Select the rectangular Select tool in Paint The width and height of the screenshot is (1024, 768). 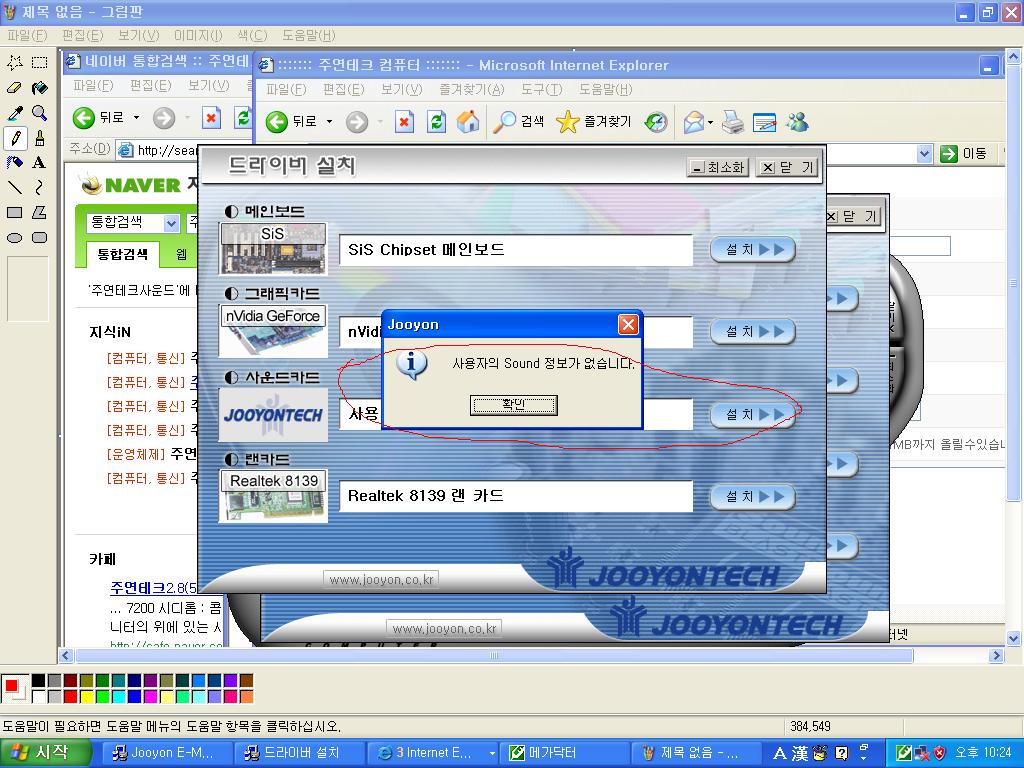[x=40, y=63]
